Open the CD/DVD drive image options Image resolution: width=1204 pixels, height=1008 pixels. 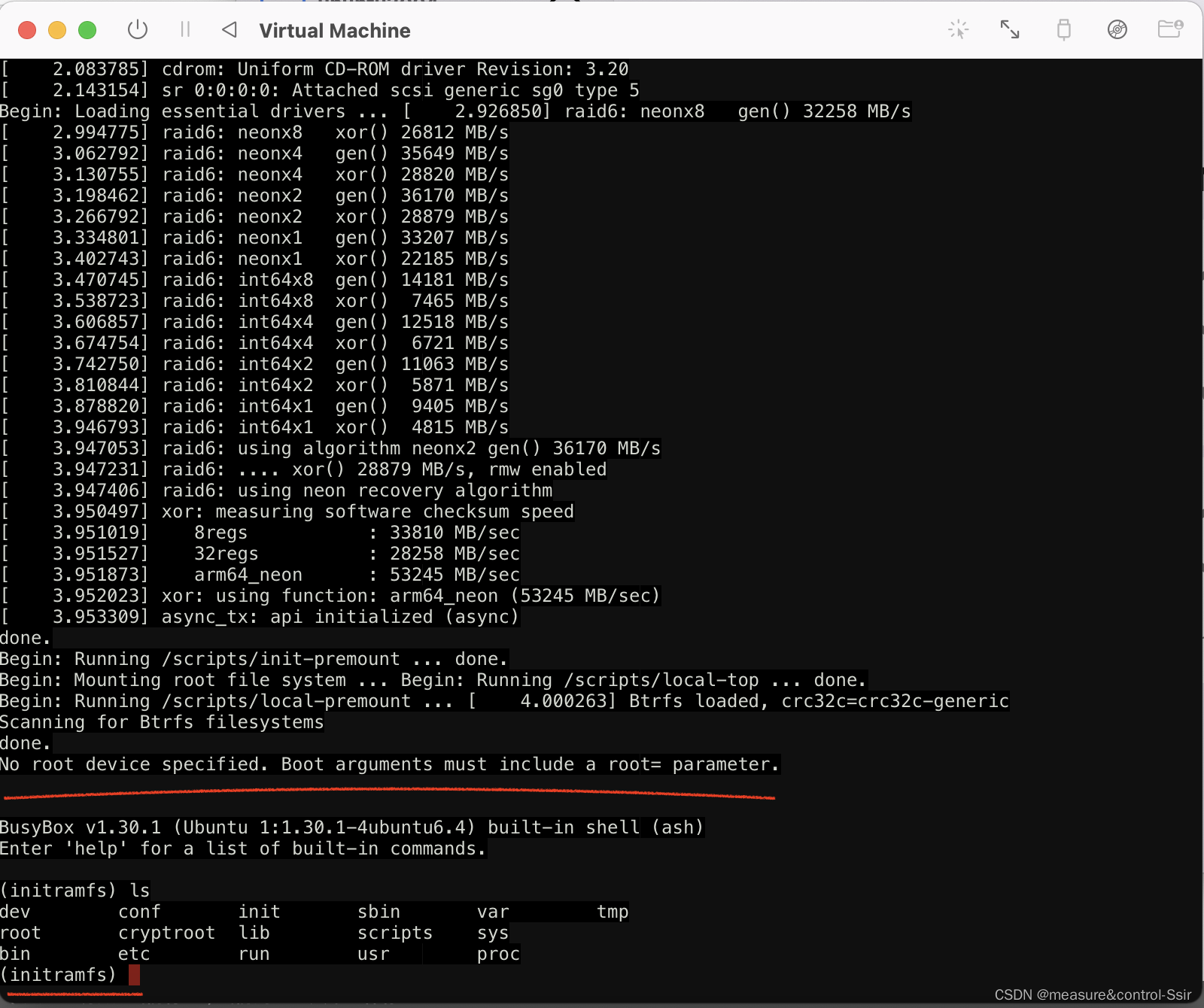click(1117, 29)
